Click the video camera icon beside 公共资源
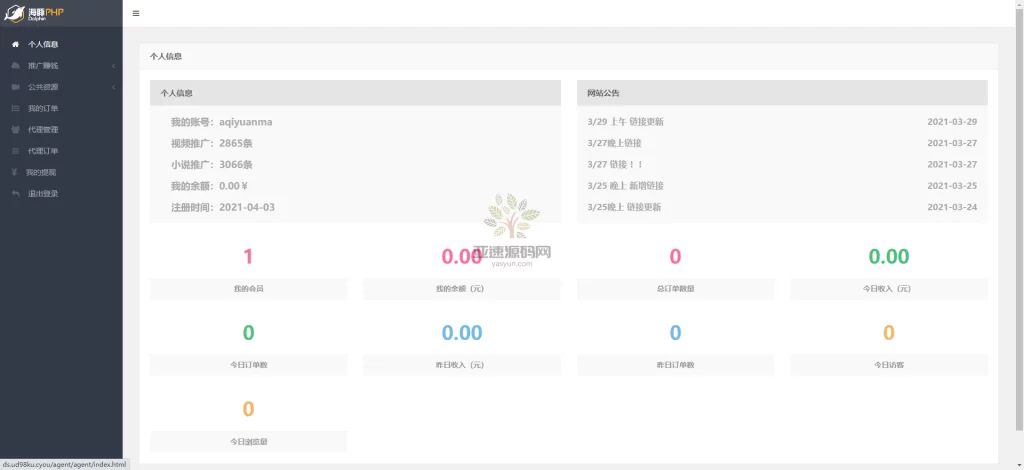This screenshot has width=1024, height=470. [15, 87]
